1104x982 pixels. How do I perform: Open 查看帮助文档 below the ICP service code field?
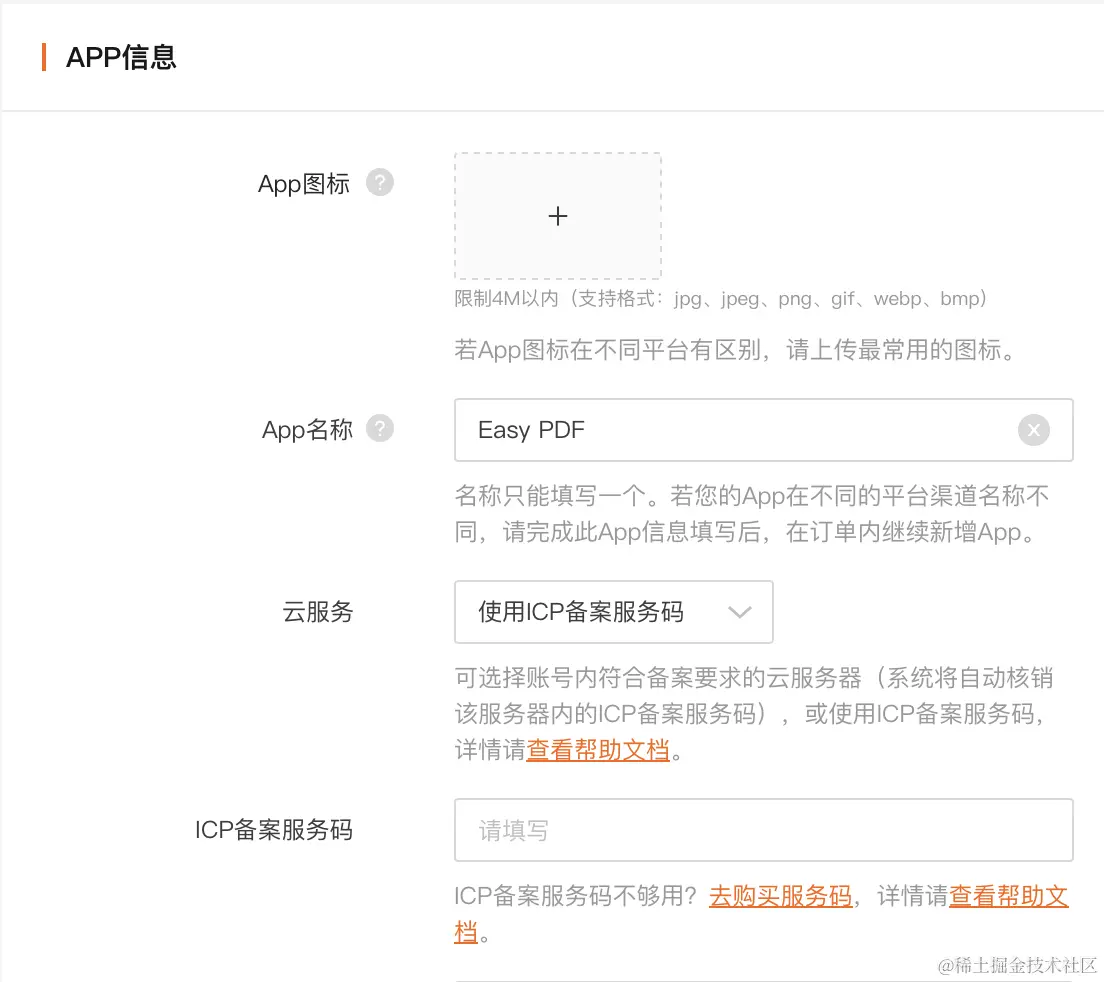[1009, 896]
